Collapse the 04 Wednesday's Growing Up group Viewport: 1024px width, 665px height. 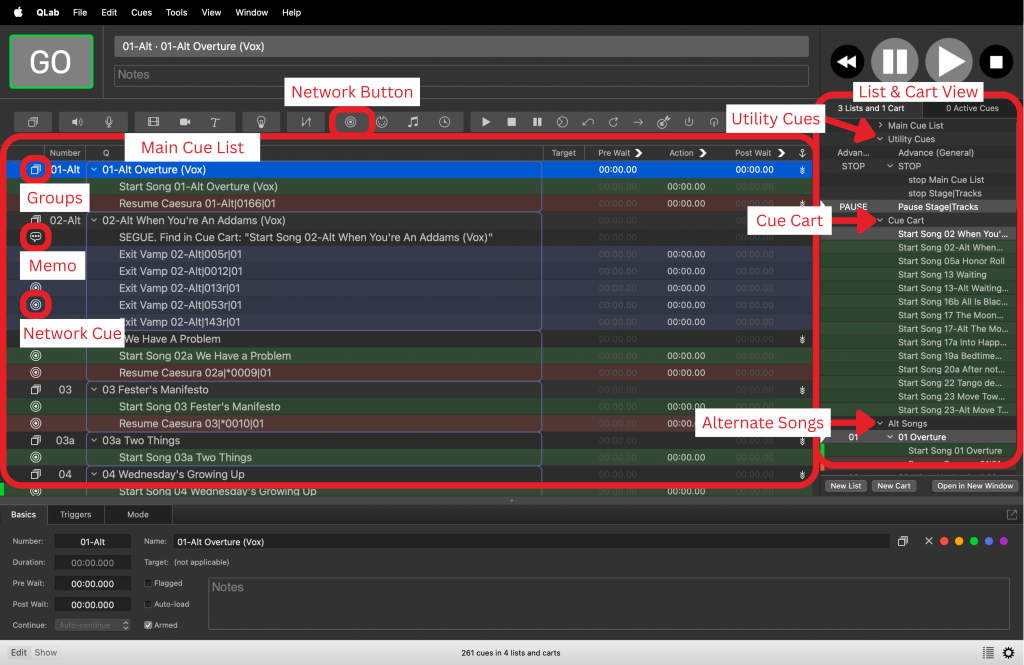(x=94, y=474)
